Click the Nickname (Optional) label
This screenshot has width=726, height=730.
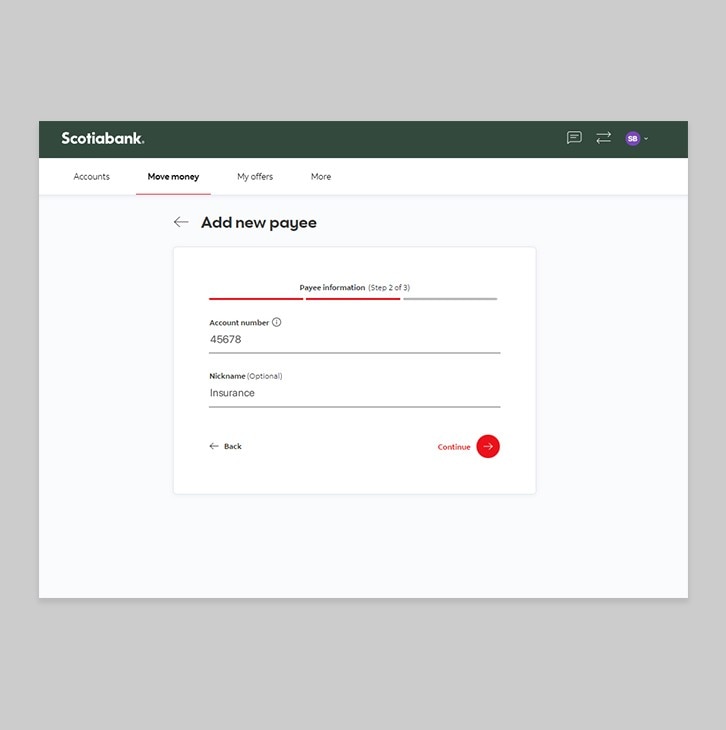coord(245,376)
